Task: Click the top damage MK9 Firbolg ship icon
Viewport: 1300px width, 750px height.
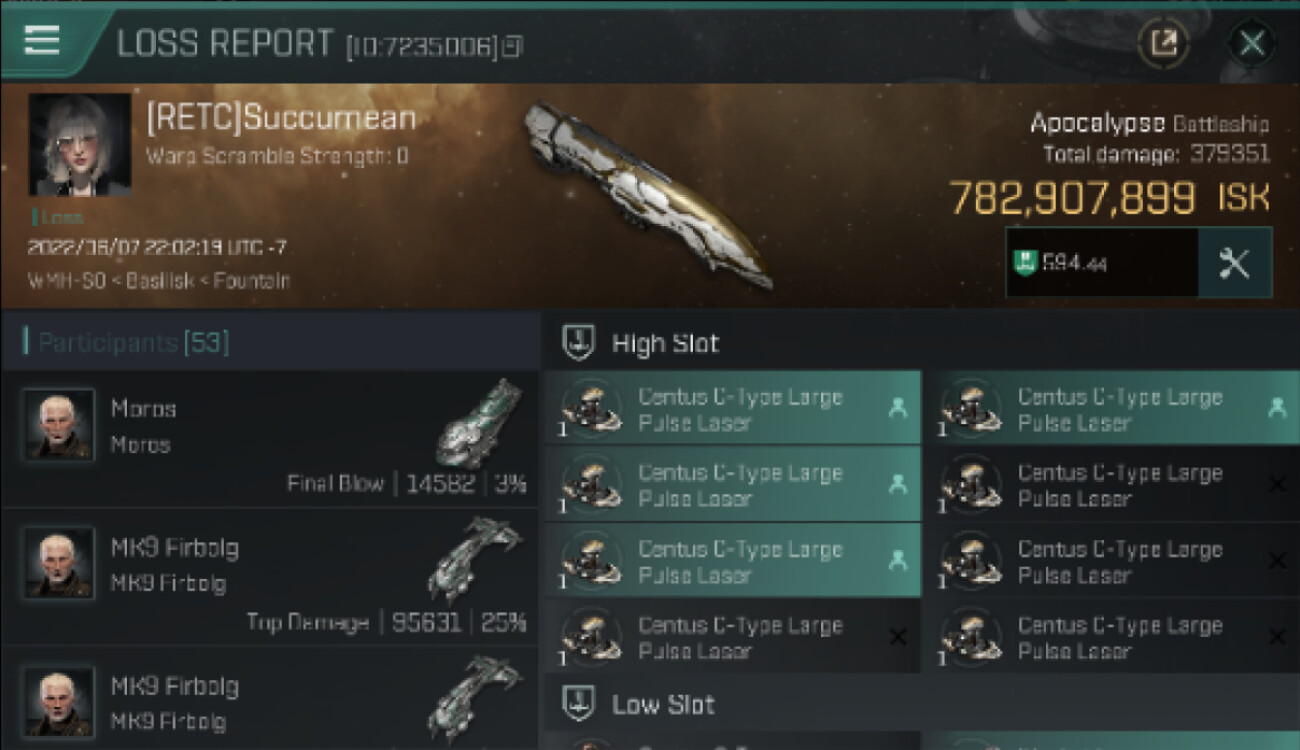Action: (476, 560)
